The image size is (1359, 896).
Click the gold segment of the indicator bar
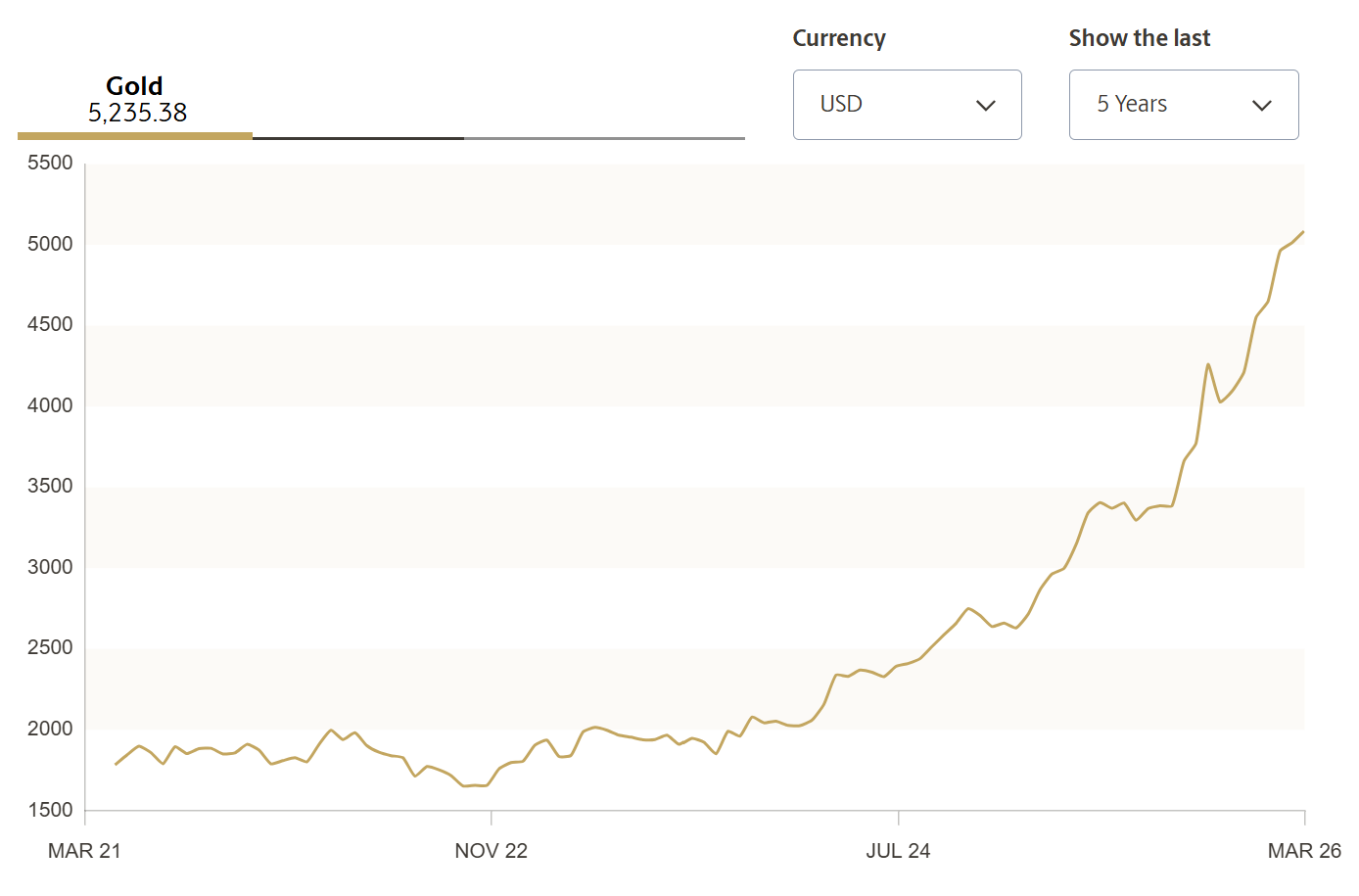coord(132,135)
